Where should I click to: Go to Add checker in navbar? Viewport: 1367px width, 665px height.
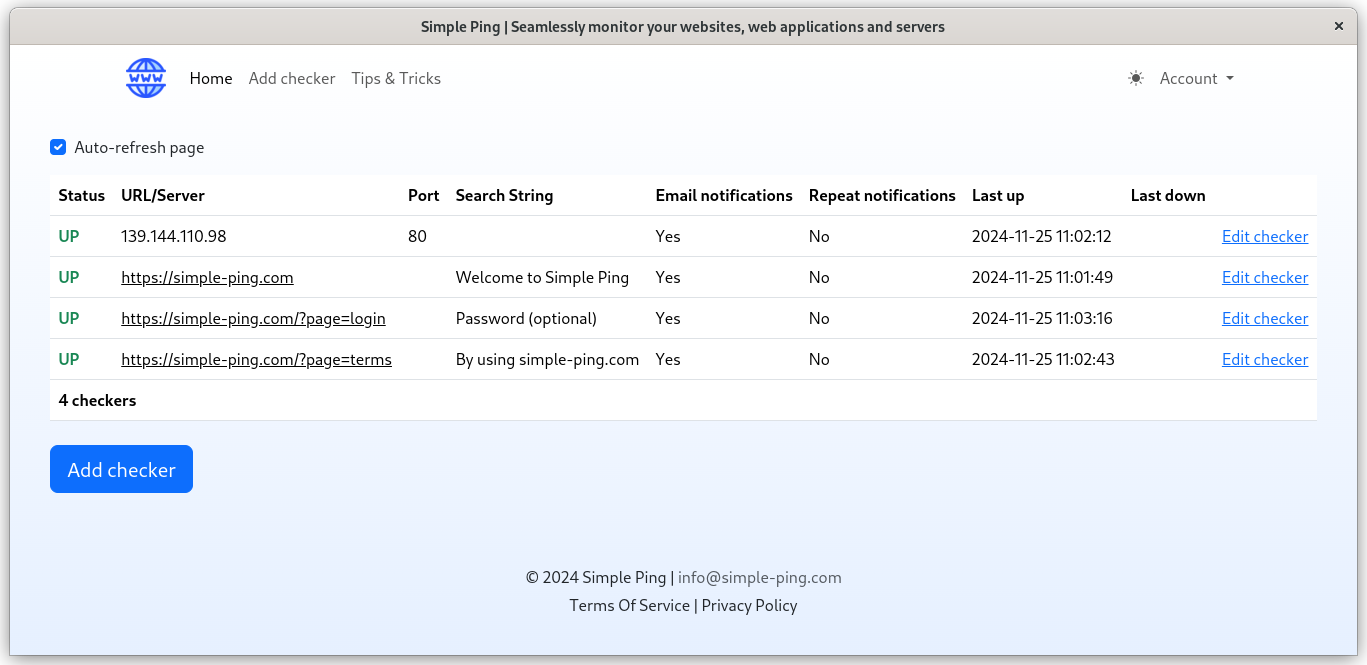[x=292, y=78]
